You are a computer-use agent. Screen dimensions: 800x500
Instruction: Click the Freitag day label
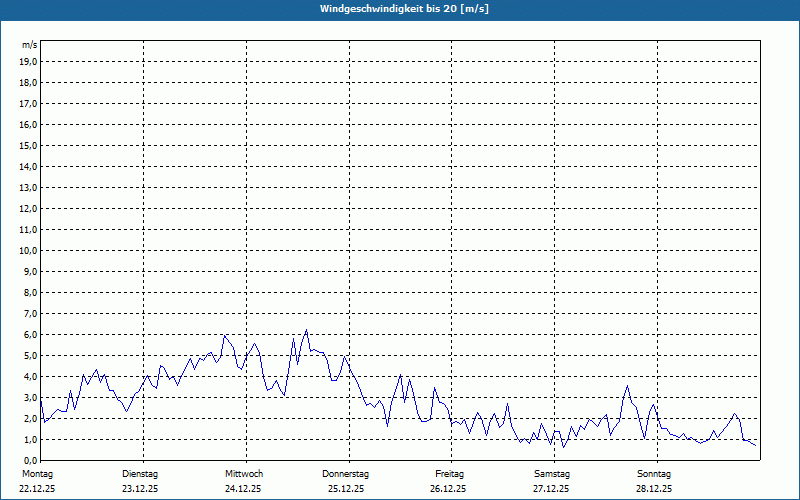tap(449, 473)
